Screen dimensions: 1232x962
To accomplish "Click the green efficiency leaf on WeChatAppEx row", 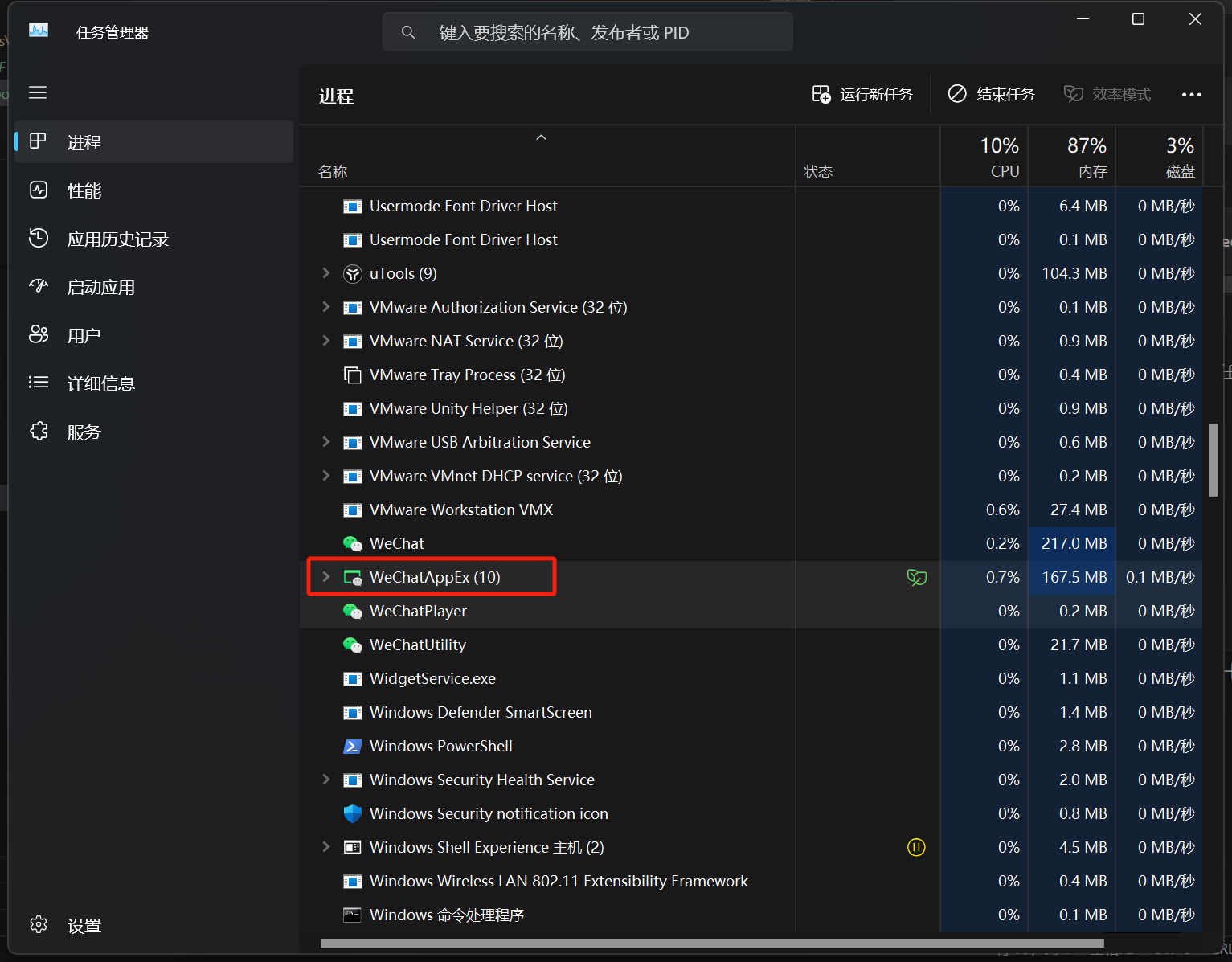I will point(916,577).
